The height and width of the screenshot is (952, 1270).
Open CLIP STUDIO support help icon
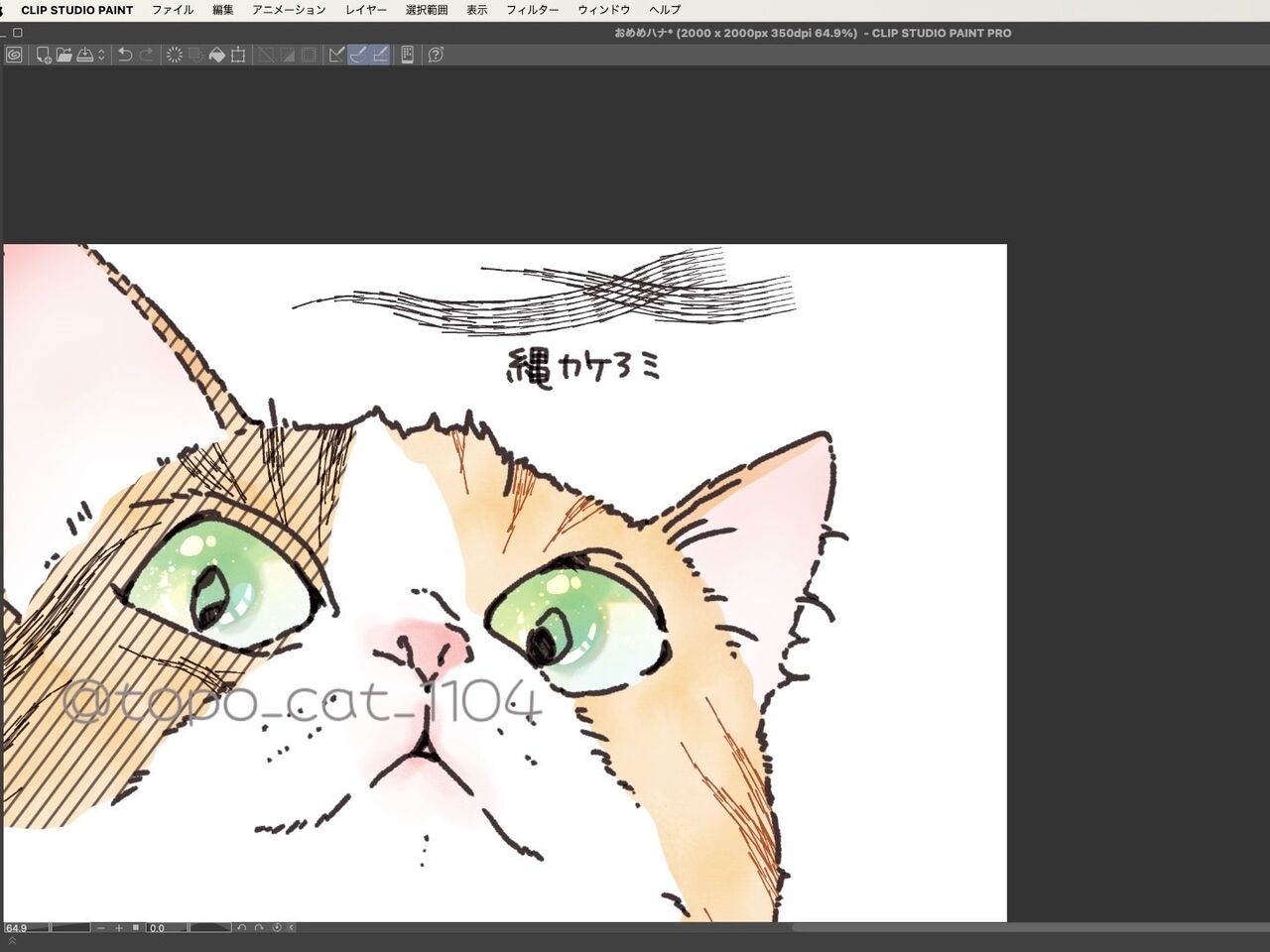436,55
